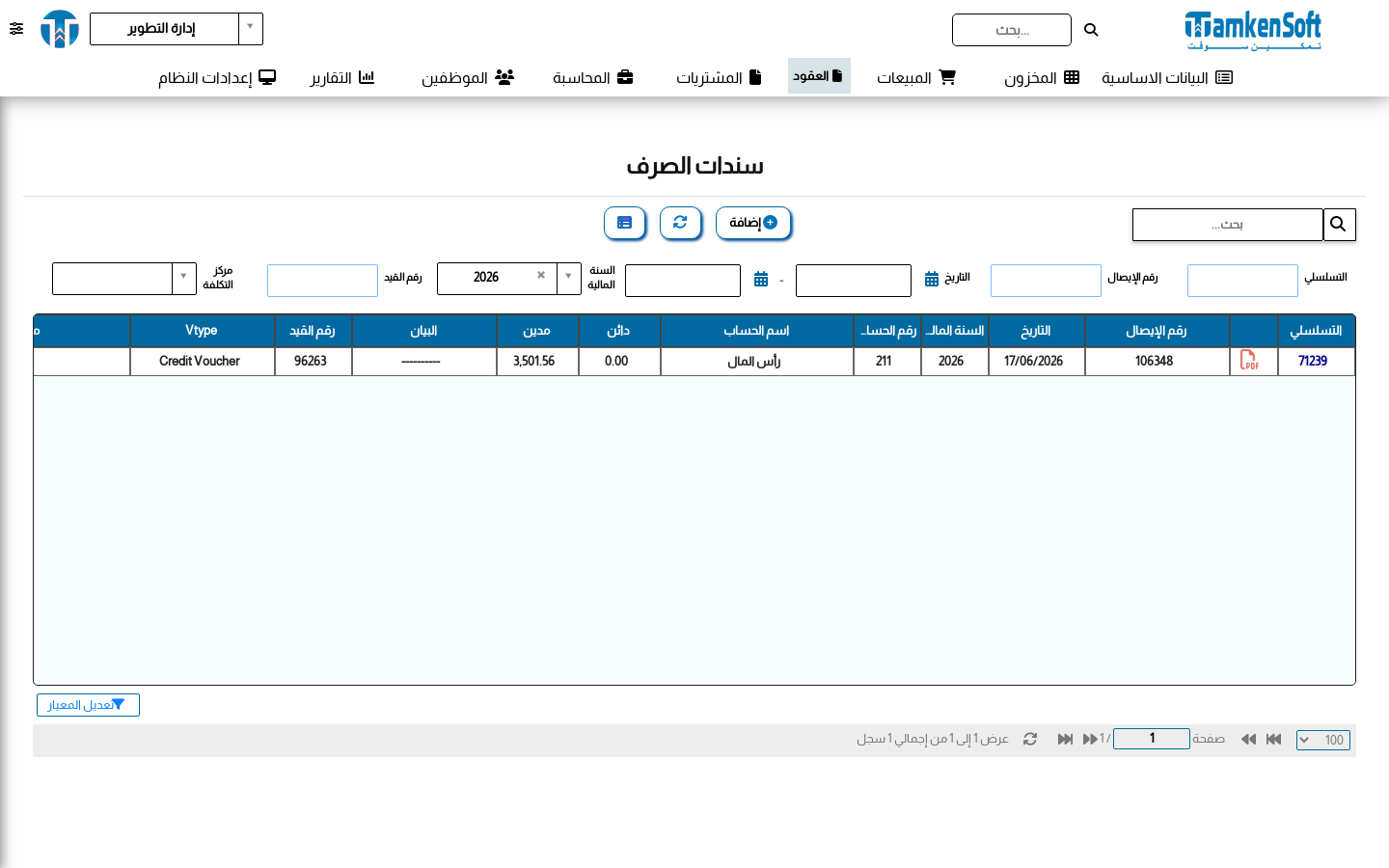Sort by البيان column header
This screenshot has height=868, width=1389.
tap(423, 331)
